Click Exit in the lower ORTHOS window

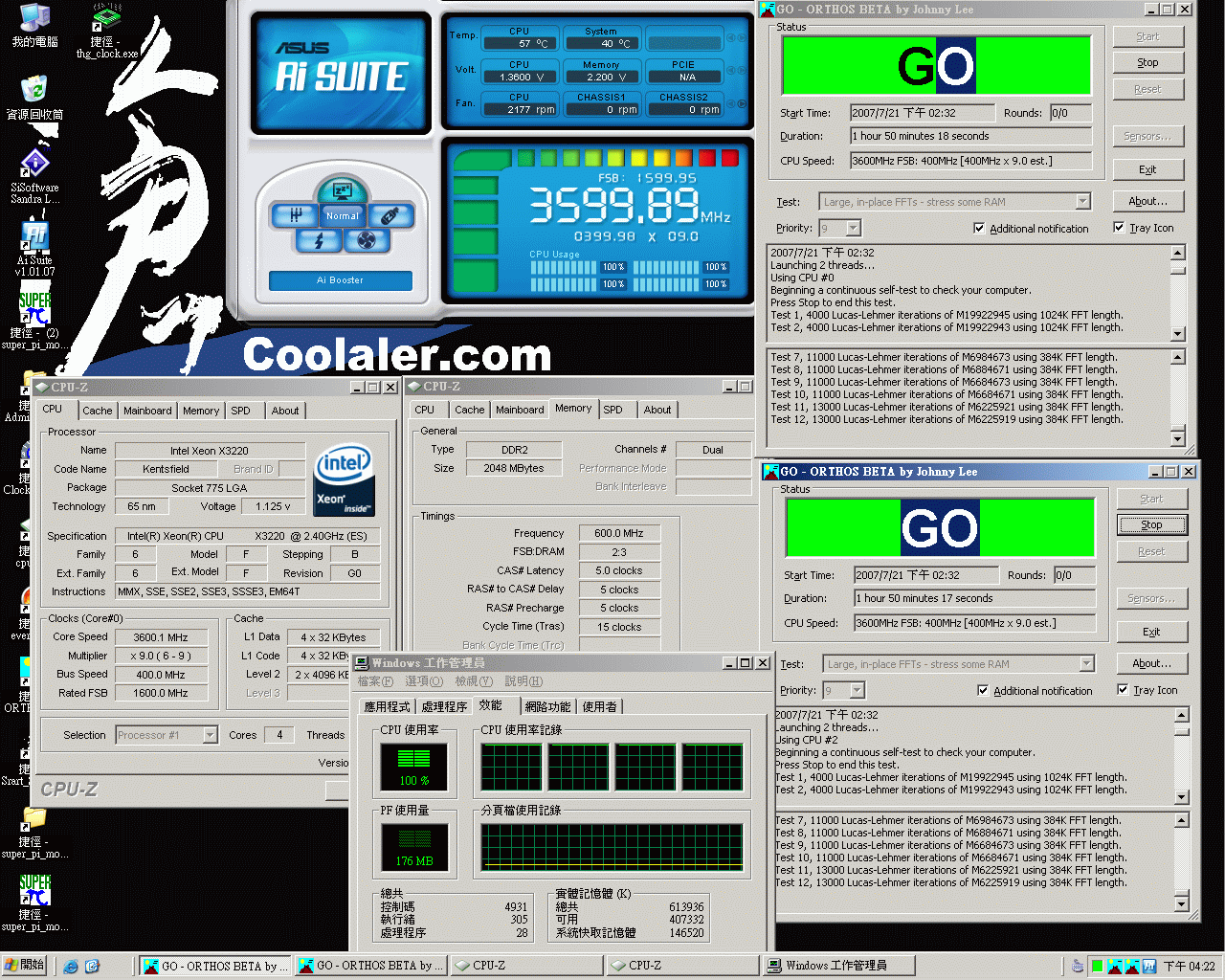(x=1151, y=632)
